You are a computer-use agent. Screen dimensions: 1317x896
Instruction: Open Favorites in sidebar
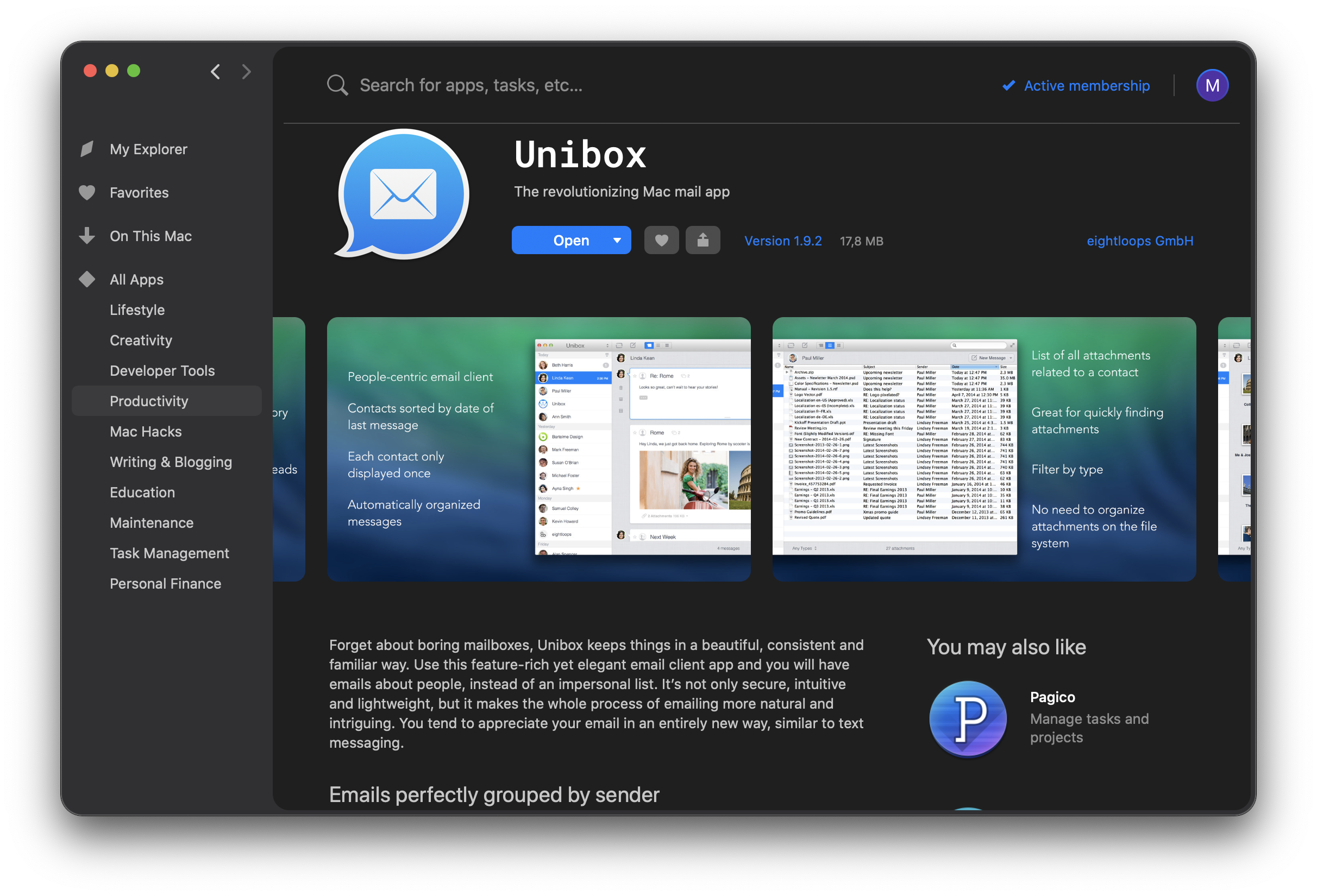(x=139, y=193)
